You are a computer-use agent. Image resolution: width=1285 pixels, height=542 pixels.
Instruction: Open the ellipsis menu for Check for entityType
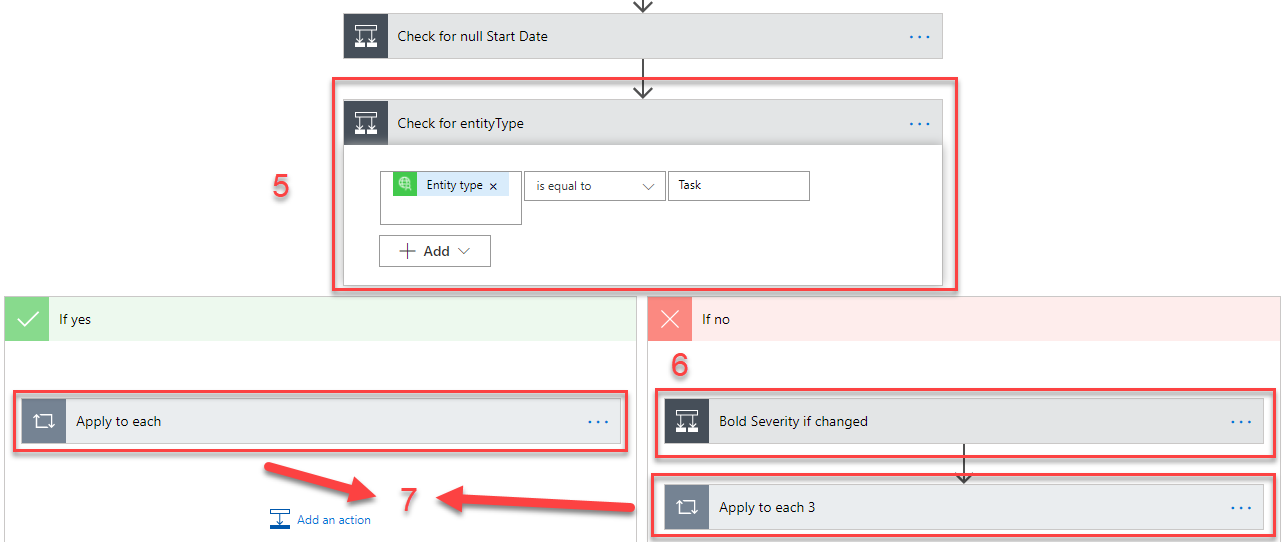[x=919, y=123]
